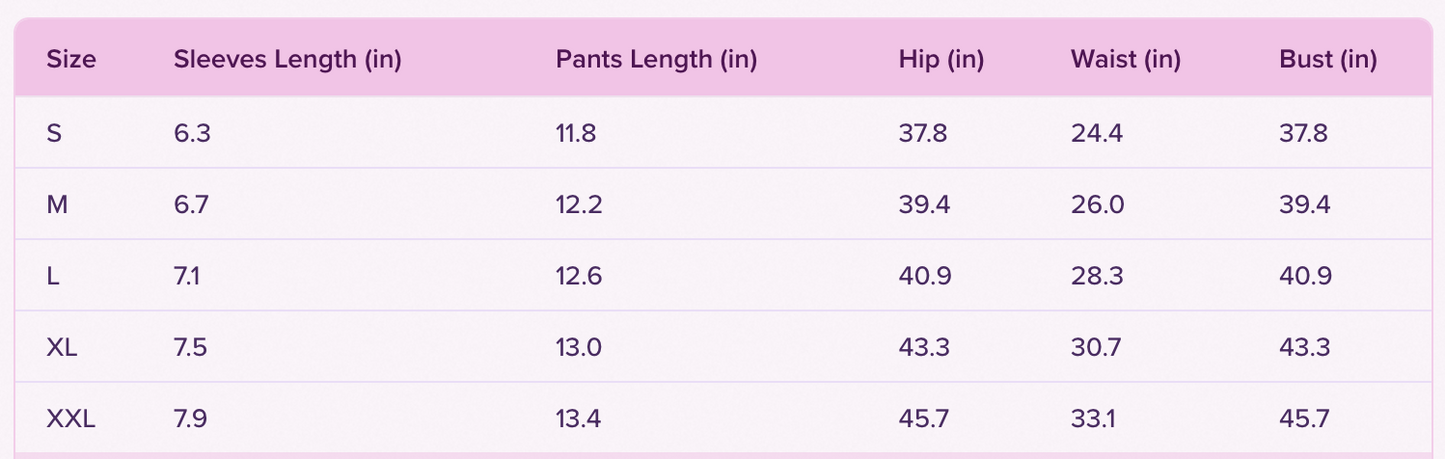
Task: Click the Sleeves Length (in) header
Action: (x=287, y=59)
